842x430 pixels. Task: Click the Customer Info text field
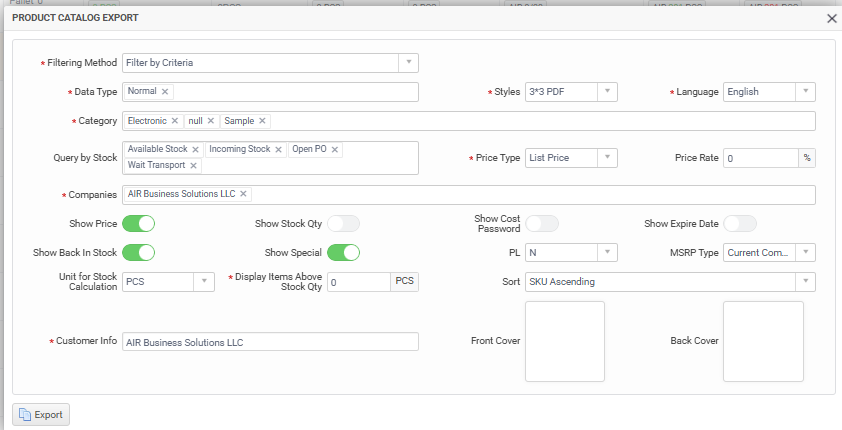click(270, 342)
